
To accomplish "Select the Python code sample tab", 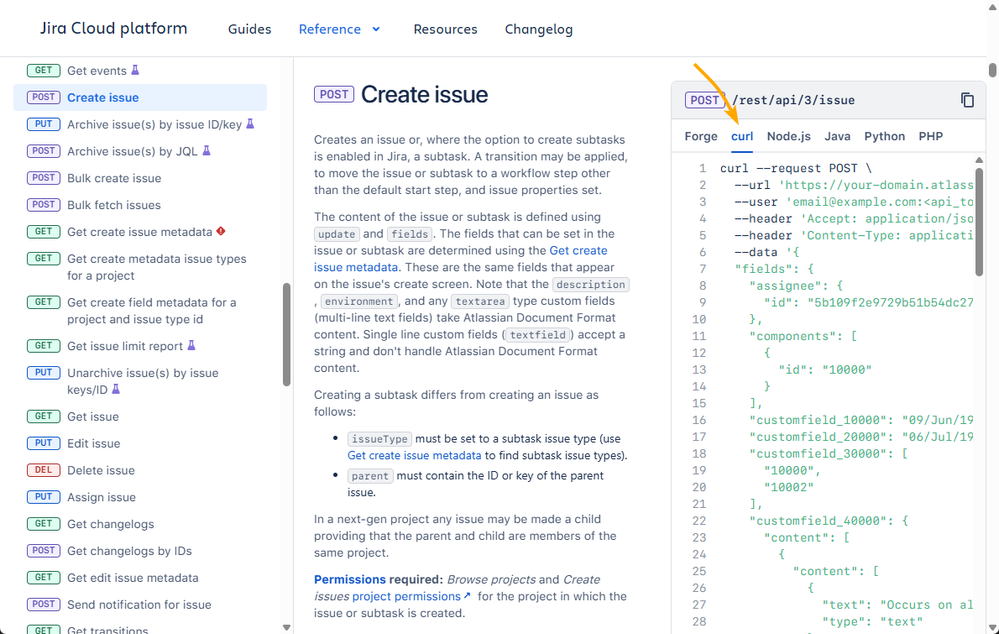I will [x=884, y=136].
